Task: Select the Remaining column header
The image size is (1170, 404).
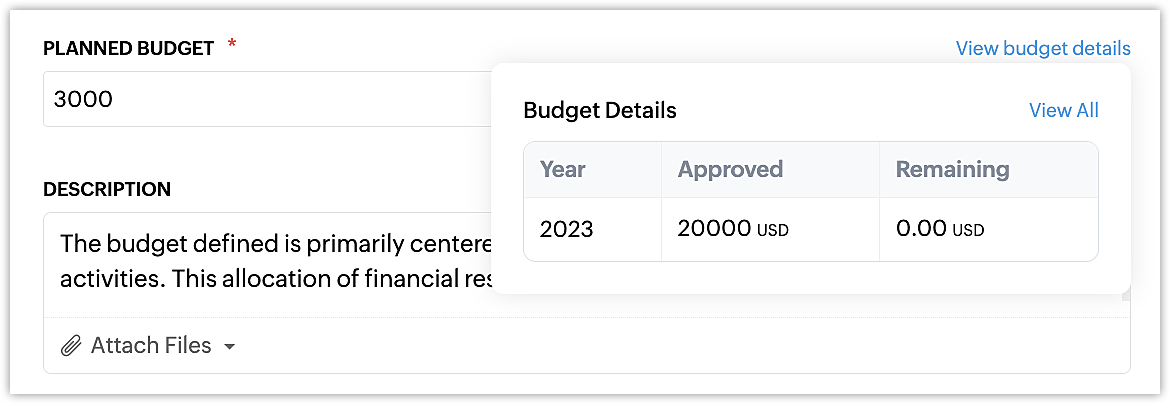Action: pos(952,169)
